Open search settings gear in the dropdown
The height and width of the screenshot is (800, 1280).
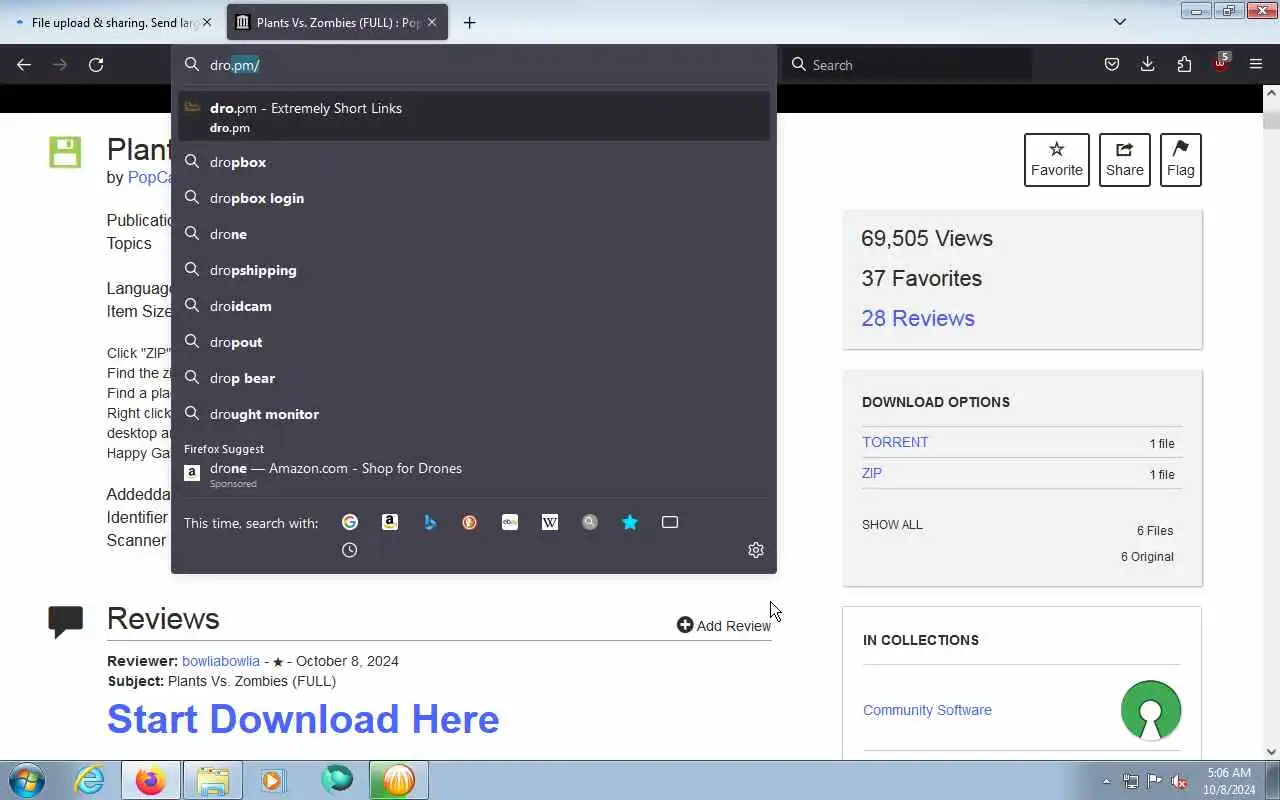(756, 550)
